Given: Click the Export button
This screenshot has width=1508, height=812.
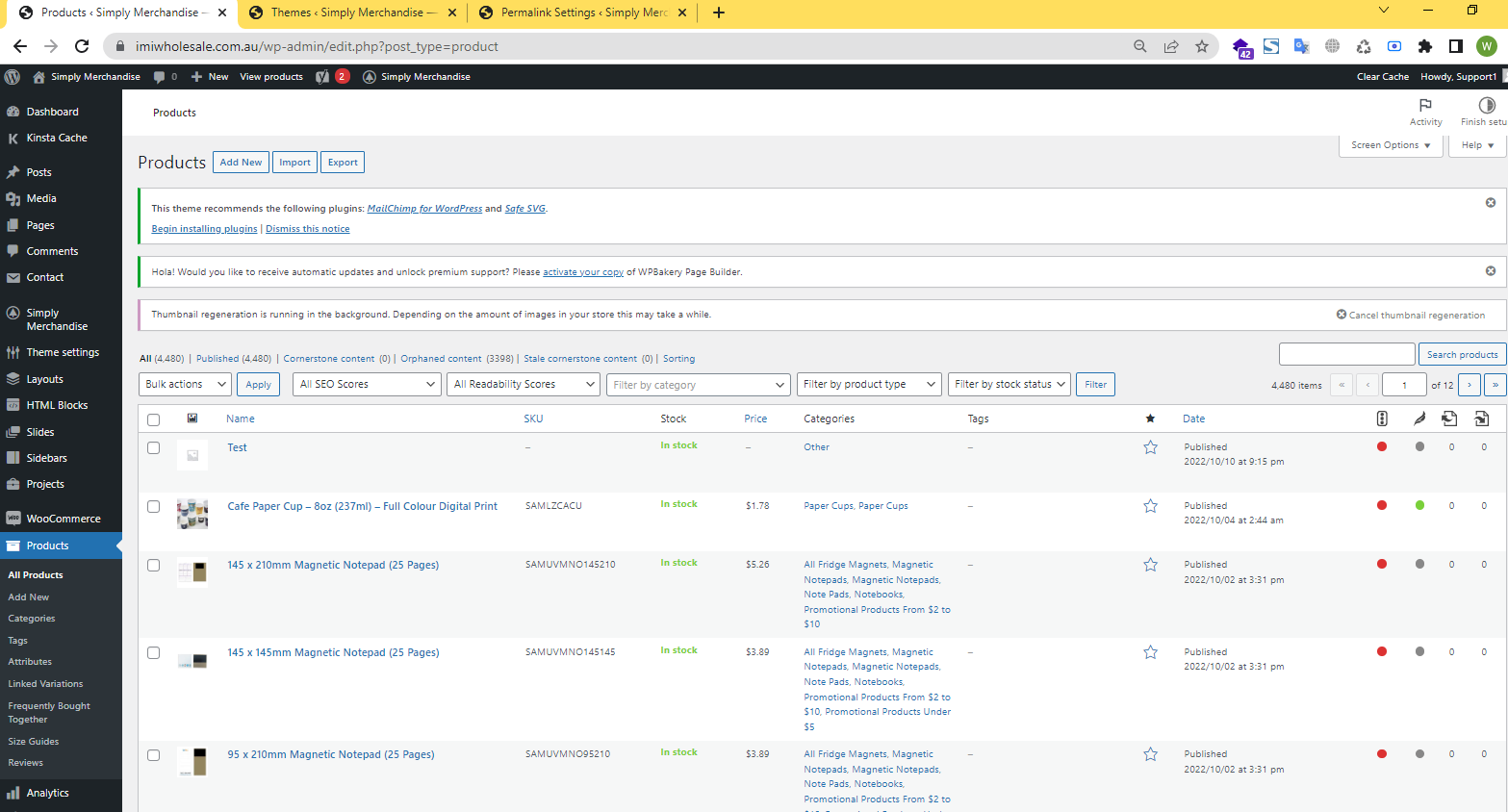Looking at the screenshot, I should point(343,163).
